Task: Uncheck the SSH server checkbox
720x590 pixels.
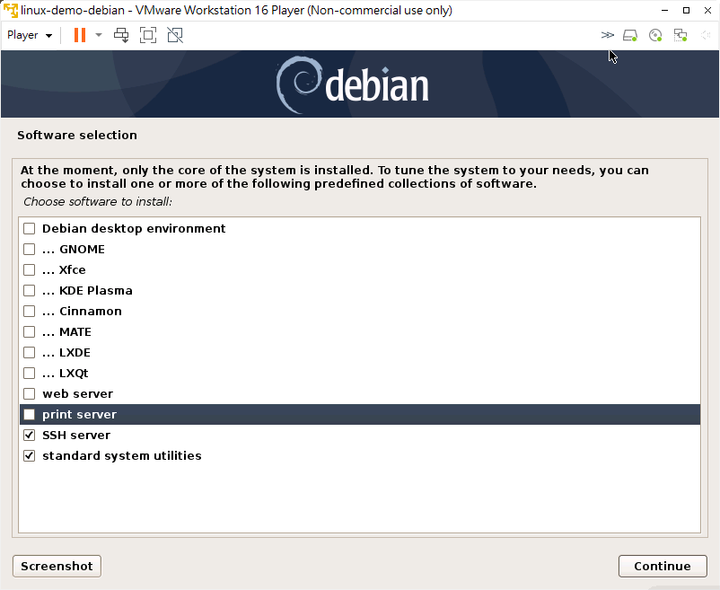Action: (29, 435)
